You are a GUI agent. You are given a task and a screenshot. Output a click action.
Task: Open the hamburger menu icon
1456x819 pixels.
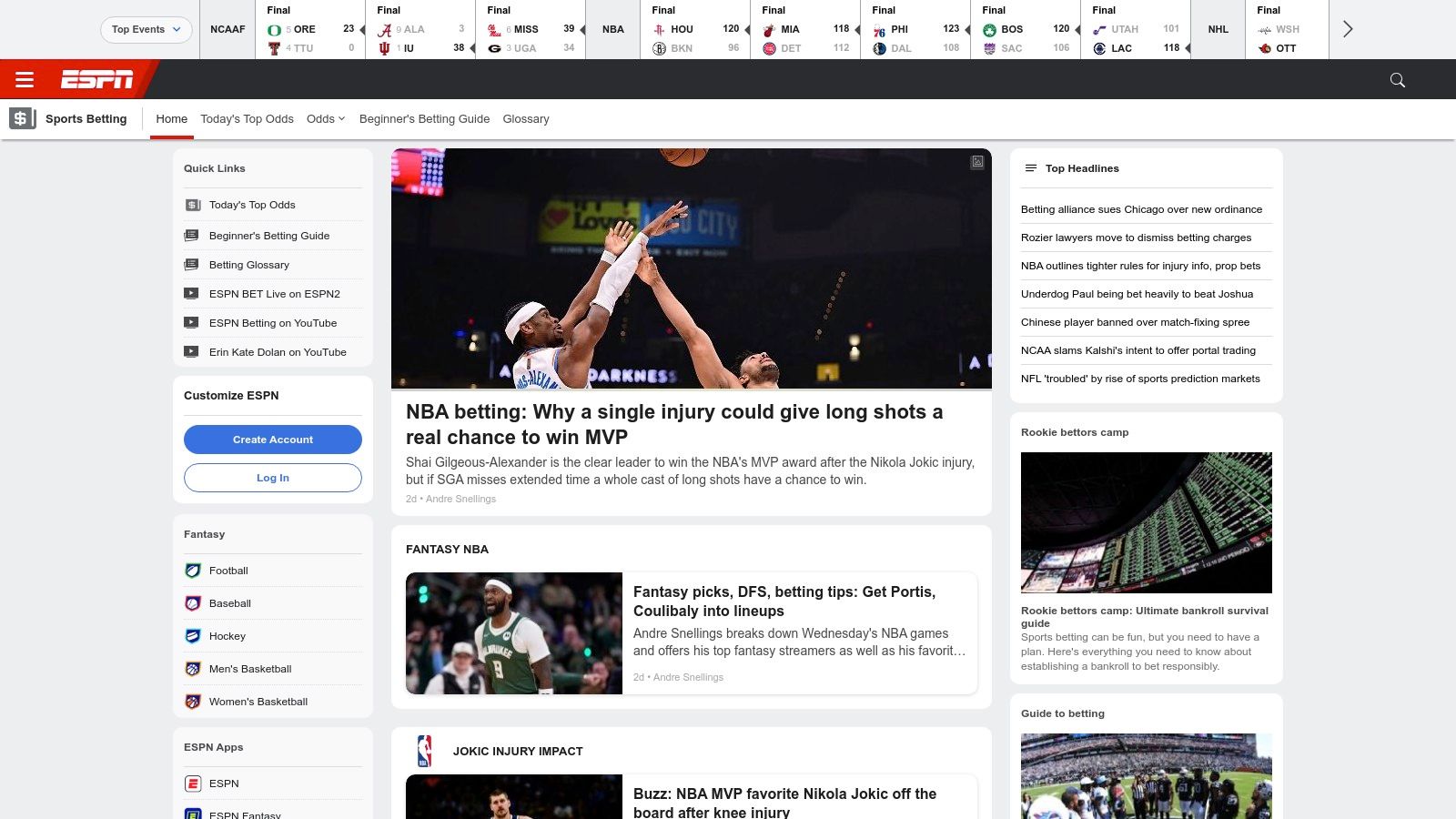click(25, 80)
